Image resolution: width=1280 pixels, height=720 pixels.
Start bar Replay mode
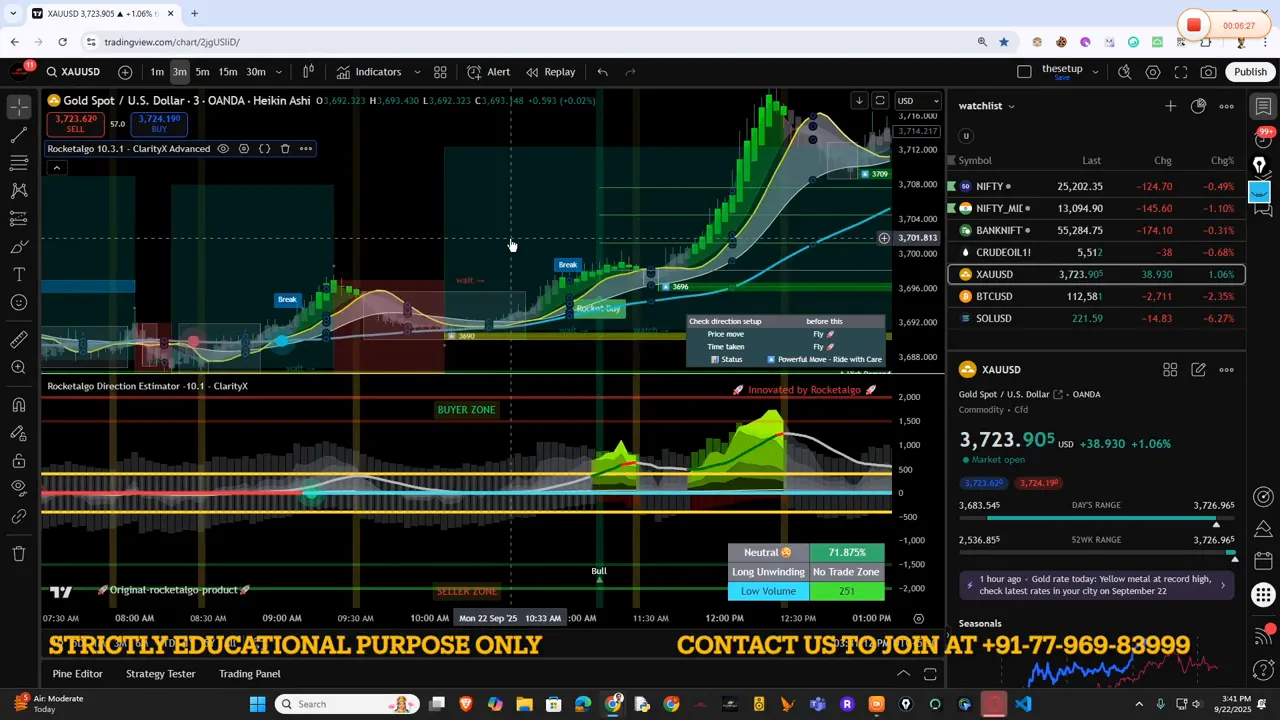coord(550,72)
